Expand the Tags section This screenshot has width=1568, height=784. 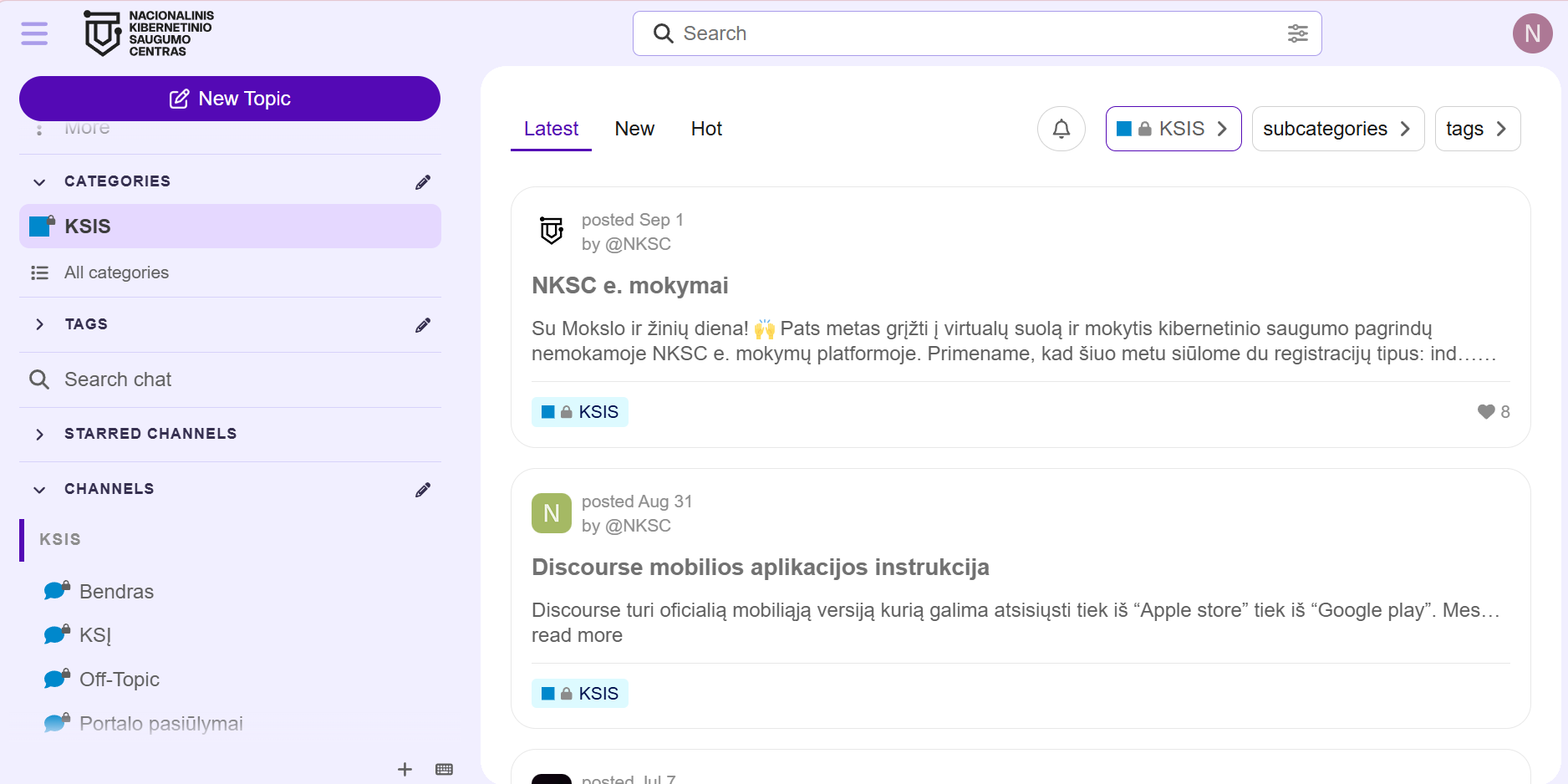point(39,324)
